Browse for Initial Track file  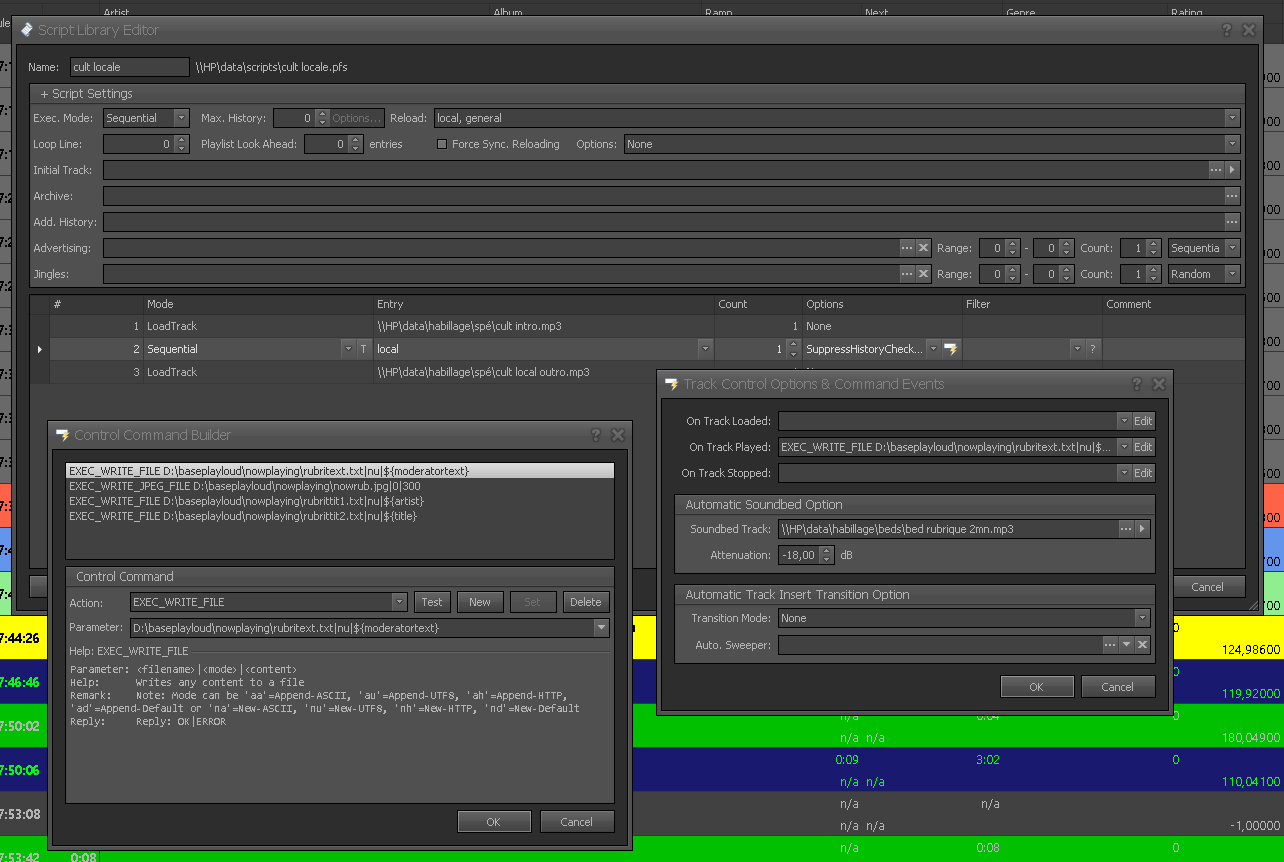point(1215,170)
